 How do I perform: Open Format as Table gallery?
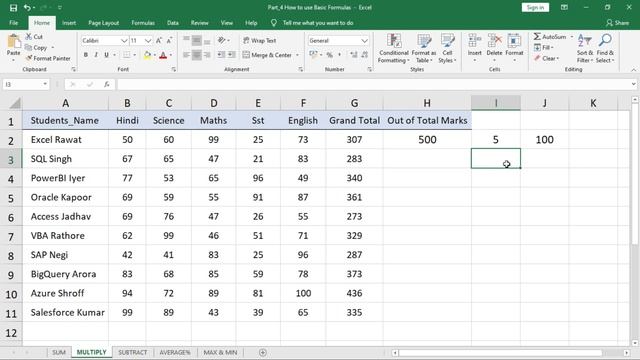point(424,49)
